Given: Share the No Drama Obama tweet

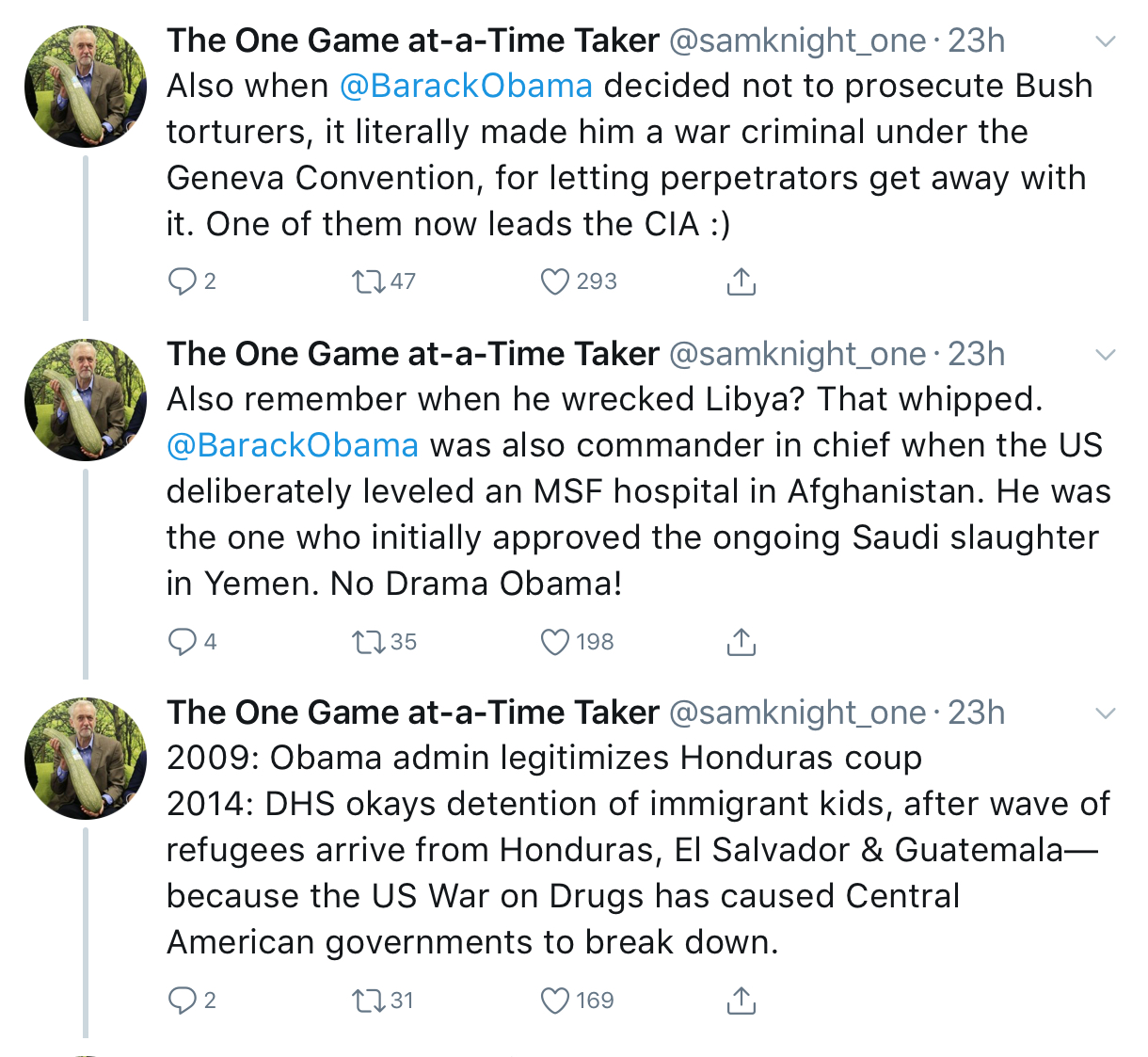Looking at the screenshot, I should tap(741, 642).
